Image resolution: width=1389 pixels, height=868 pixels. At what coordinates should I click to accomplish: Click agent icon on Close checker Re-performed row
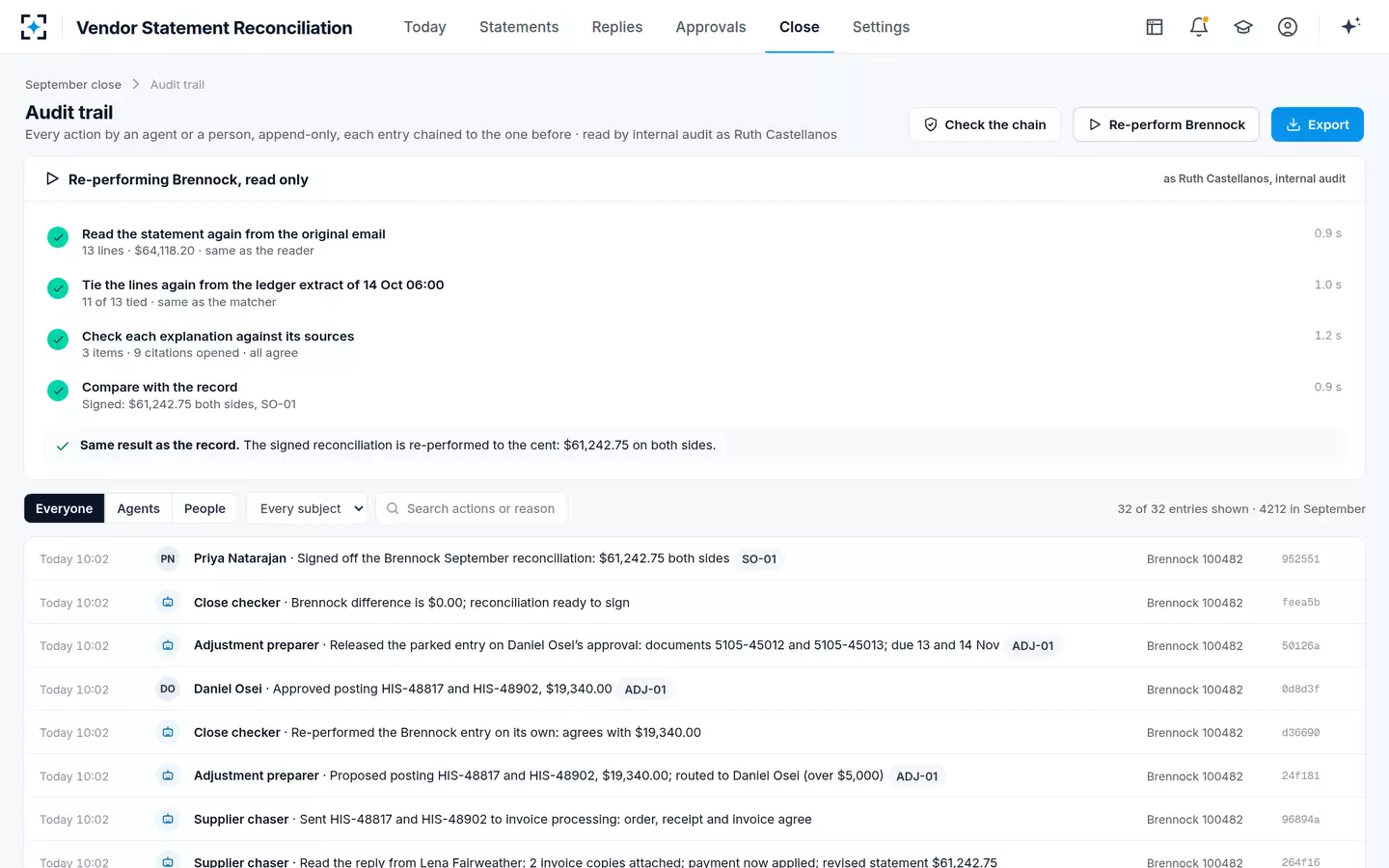coord(168,732)
